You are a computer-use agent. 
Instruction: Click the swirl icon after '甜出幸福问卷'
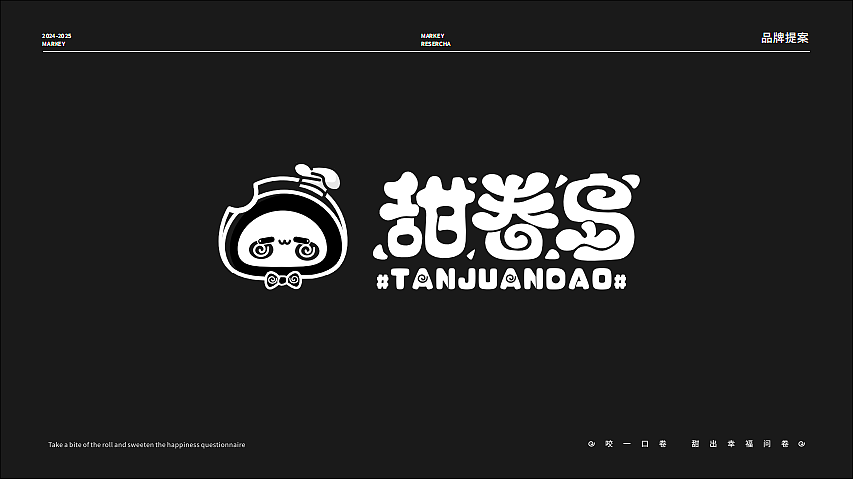(x=801, y=444)
